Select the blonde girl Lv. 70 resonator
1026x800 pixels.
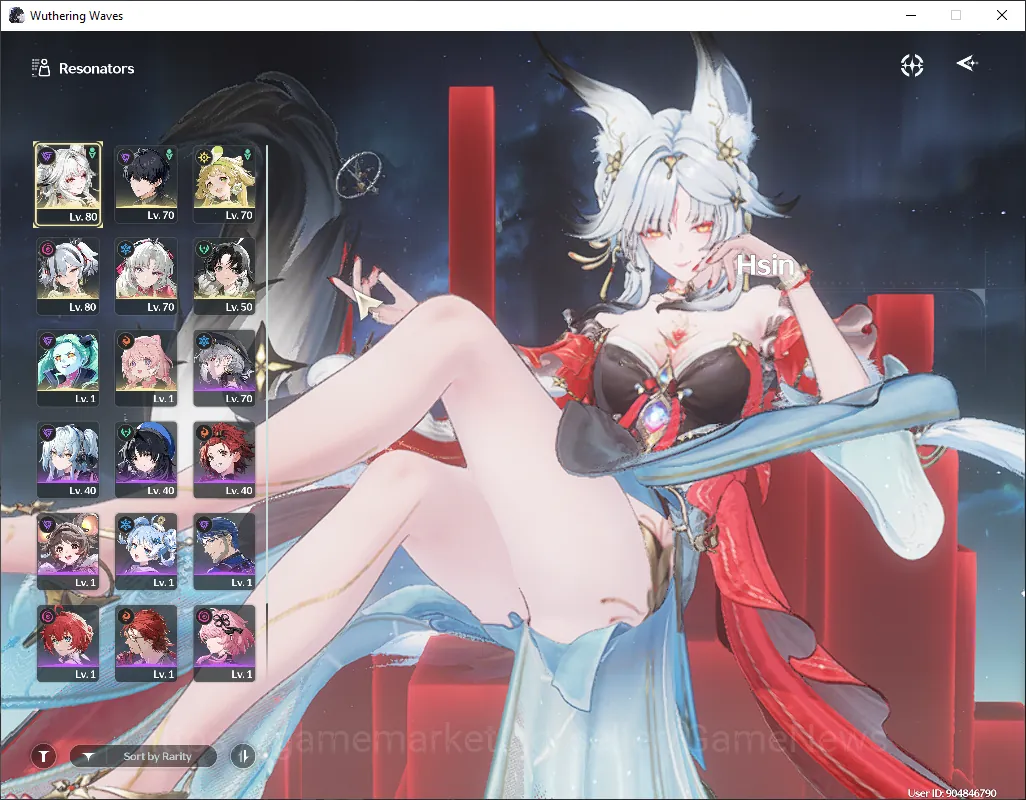point(224,184)
